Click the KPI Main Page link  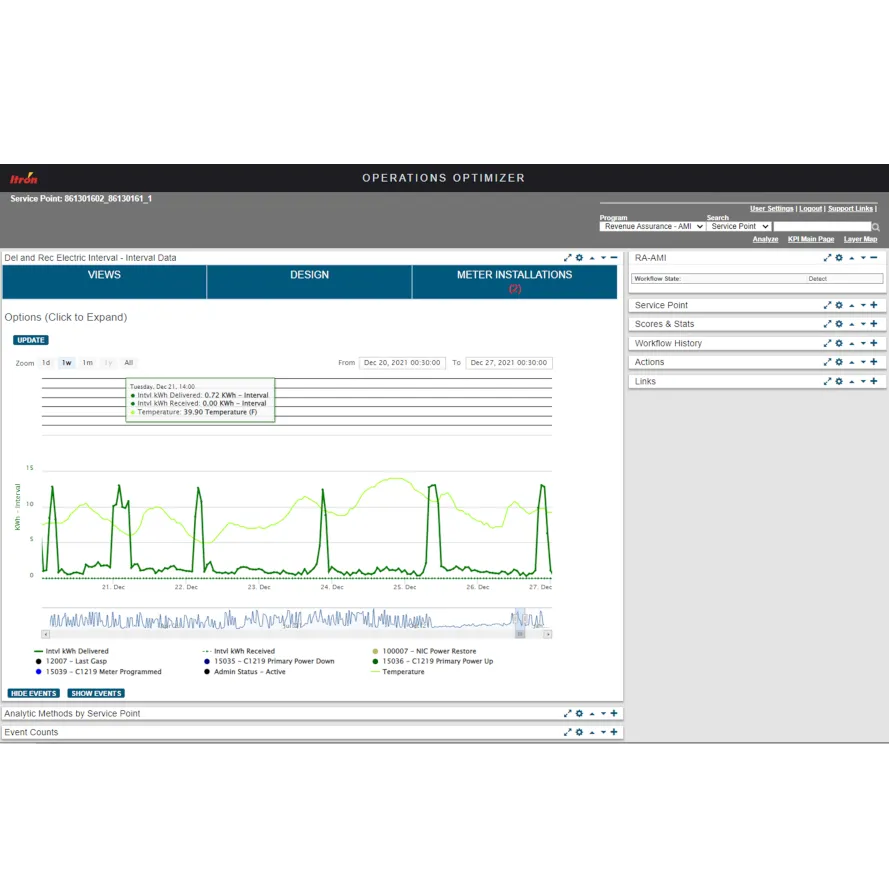pyautogui.click(x=810, y=240)
